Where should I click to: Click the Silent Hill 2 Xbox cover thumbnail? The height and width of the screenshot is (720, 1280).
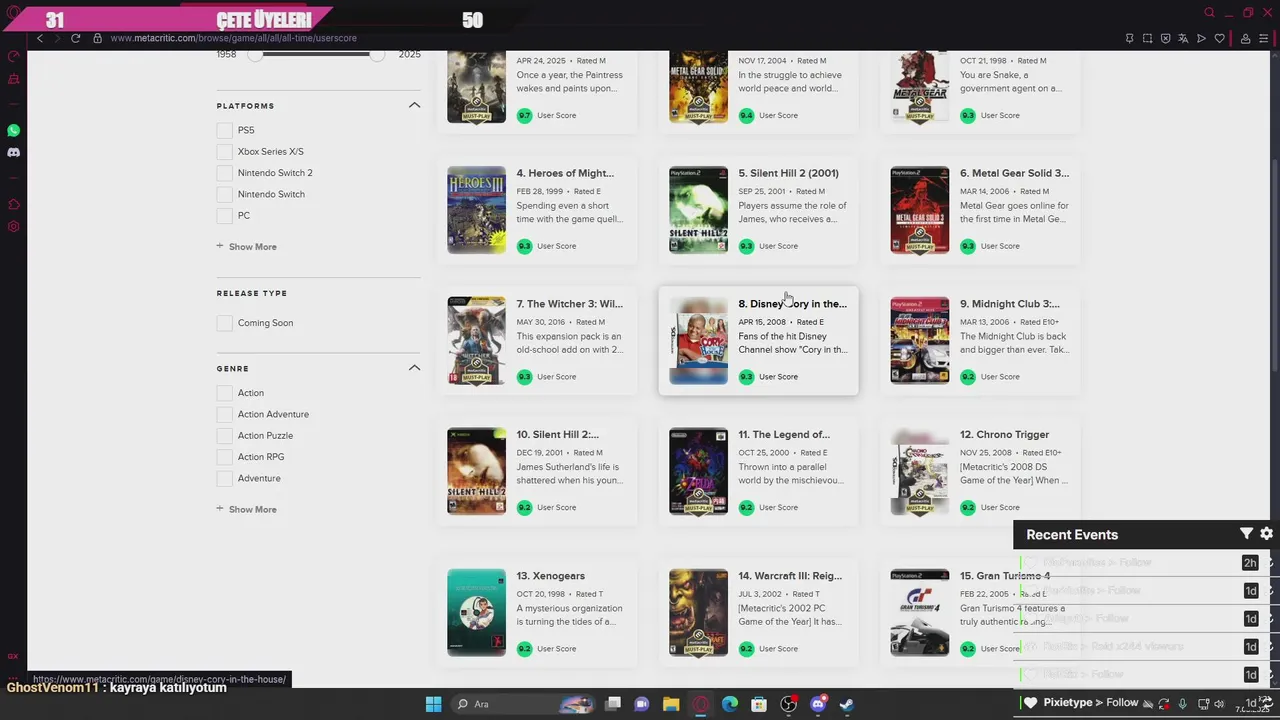coord(476,472)
